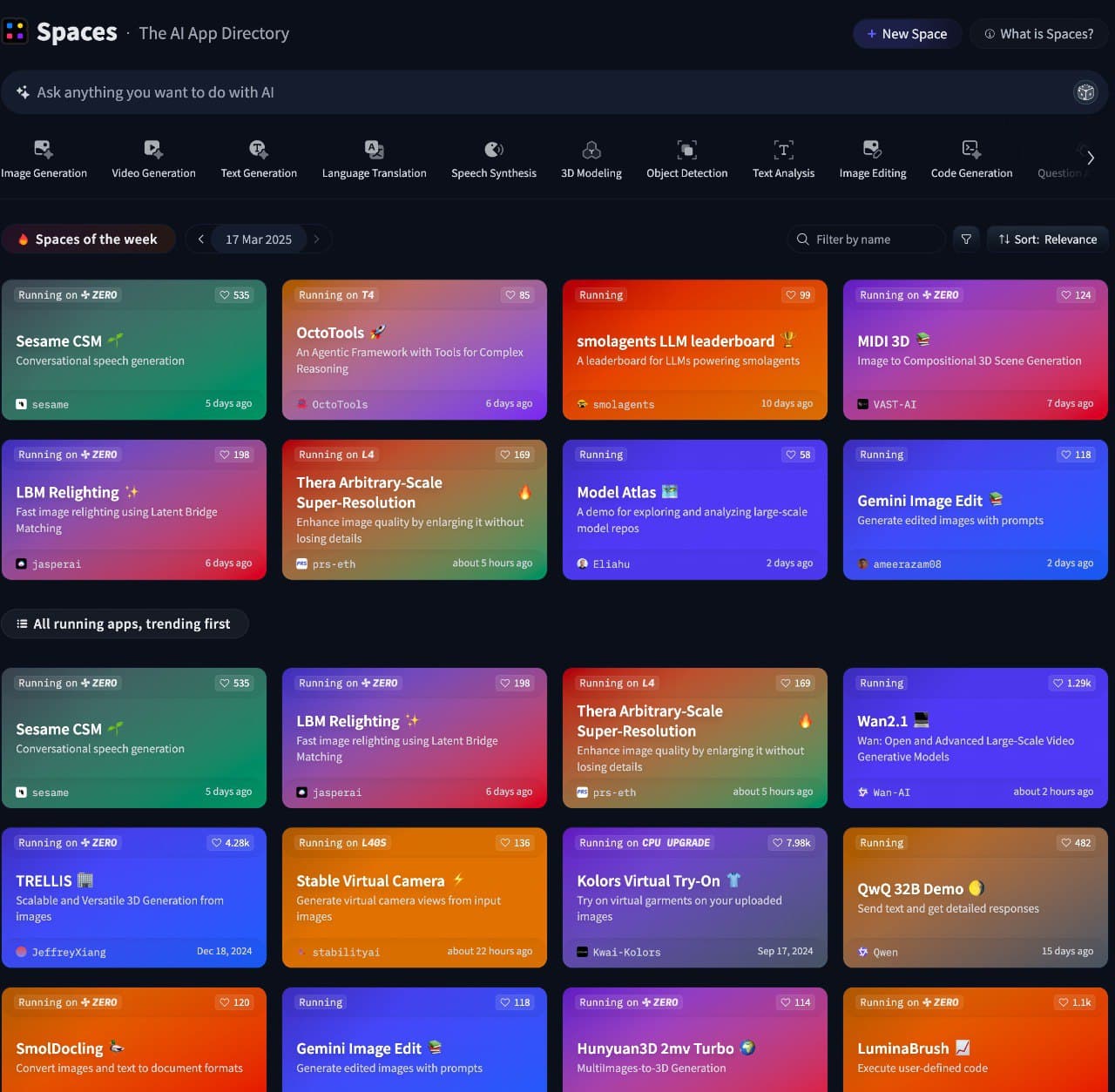Open the SmolDocling space card

tap(134, 1040)
